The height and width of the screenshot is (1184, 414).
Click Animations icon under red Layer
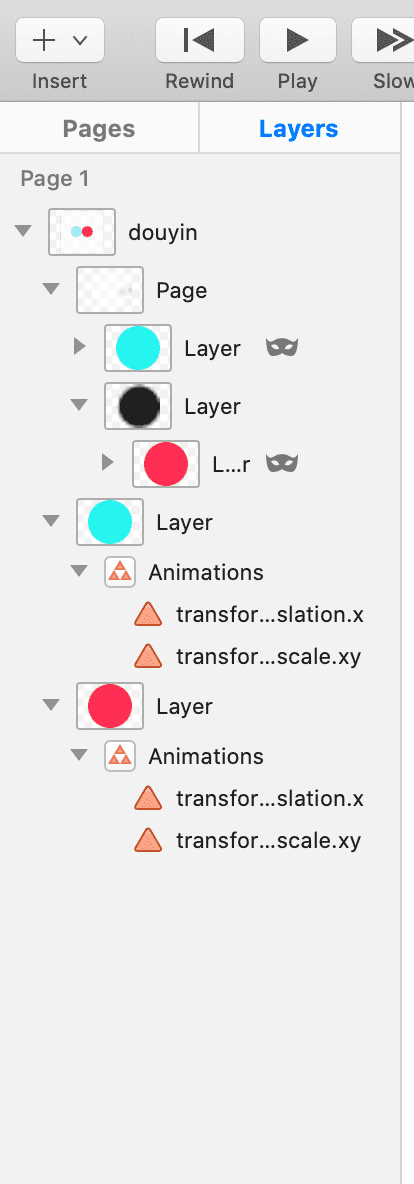coord(120,756)
